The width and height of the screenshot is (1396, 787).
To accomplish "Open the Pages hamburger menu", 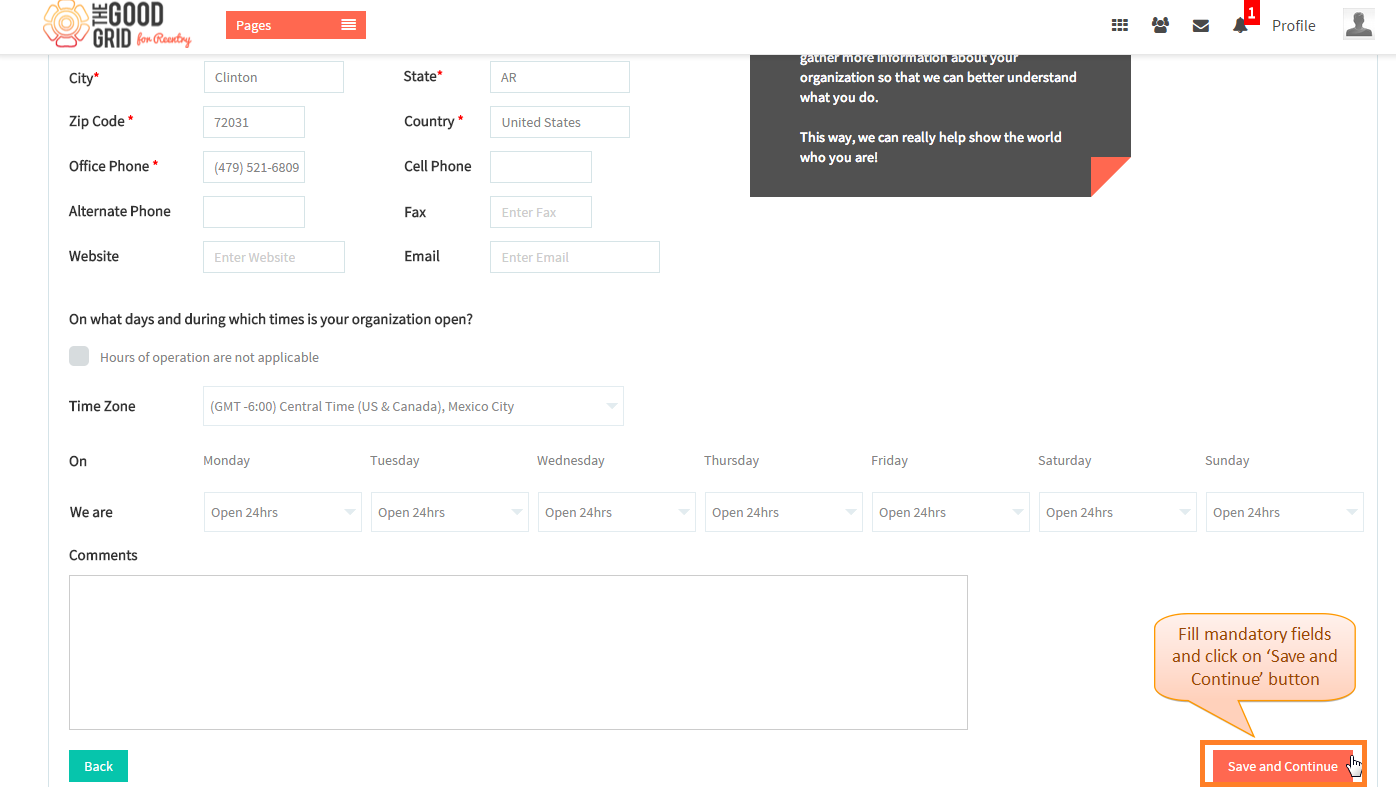I will point(296,25).
